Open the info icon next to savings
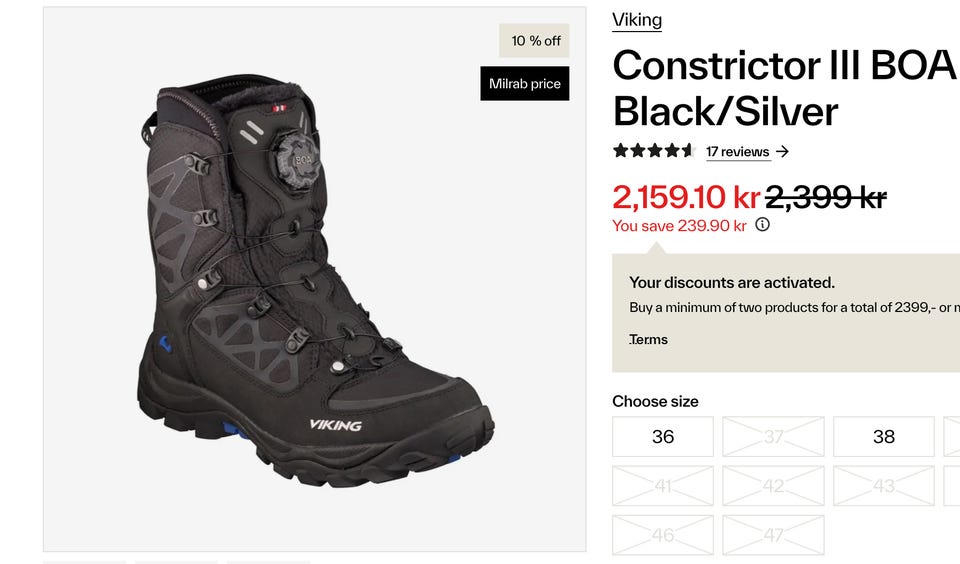This screenshot has width=960, height=564. tap(762, 225)
